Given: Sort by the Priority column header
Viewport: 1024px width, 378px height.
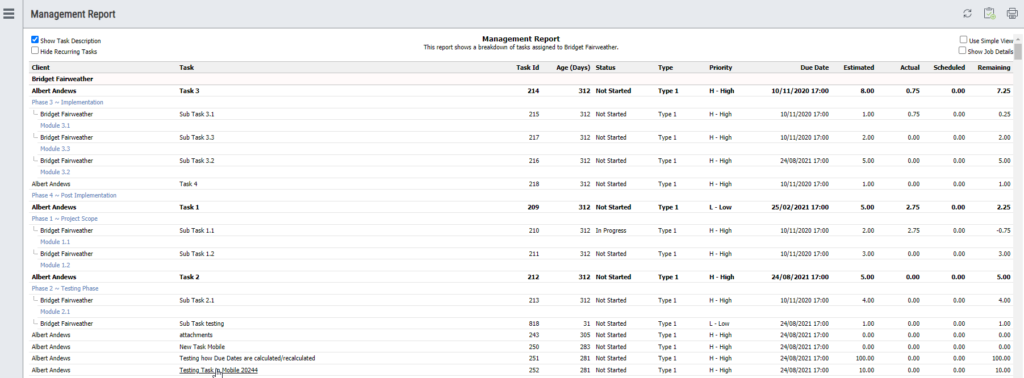Looking at the screenshot, I should pos(720,67).
